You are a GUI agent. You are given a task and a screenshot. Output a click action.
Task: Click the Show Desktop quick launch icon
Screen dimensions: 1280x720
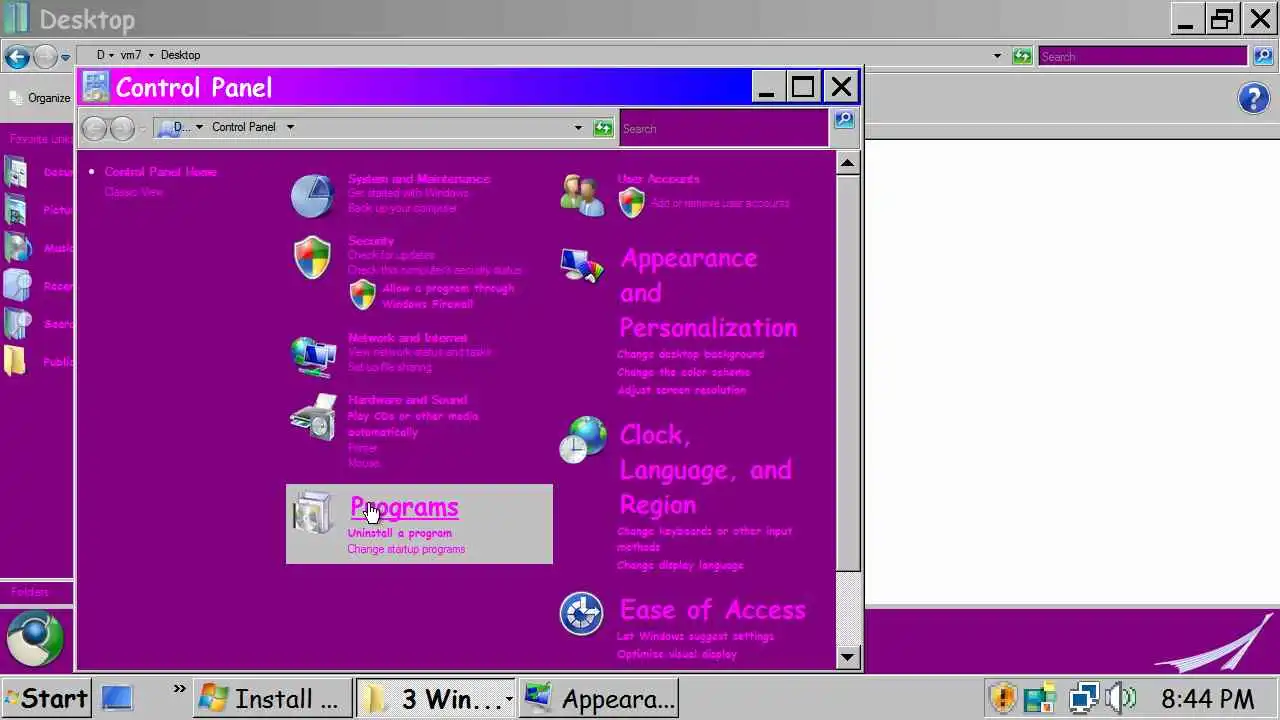(117, 697)
